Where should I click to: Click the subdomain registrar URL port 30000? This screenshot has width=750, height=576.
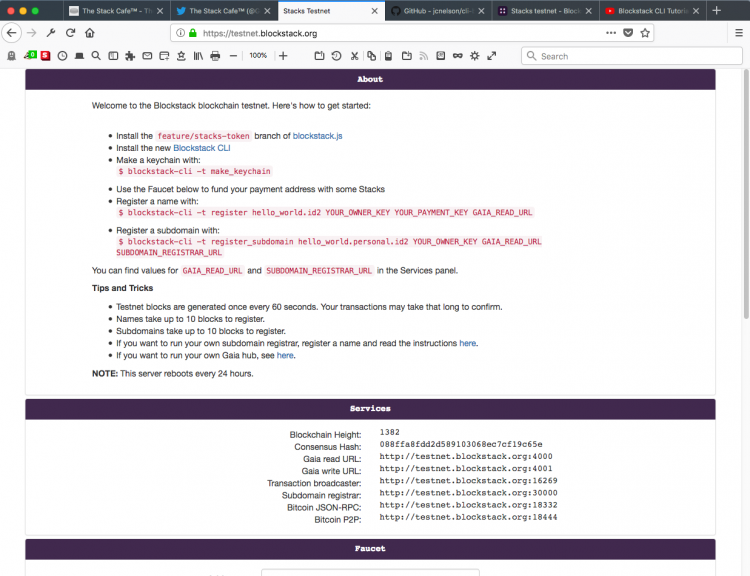(x=468, y=493)
